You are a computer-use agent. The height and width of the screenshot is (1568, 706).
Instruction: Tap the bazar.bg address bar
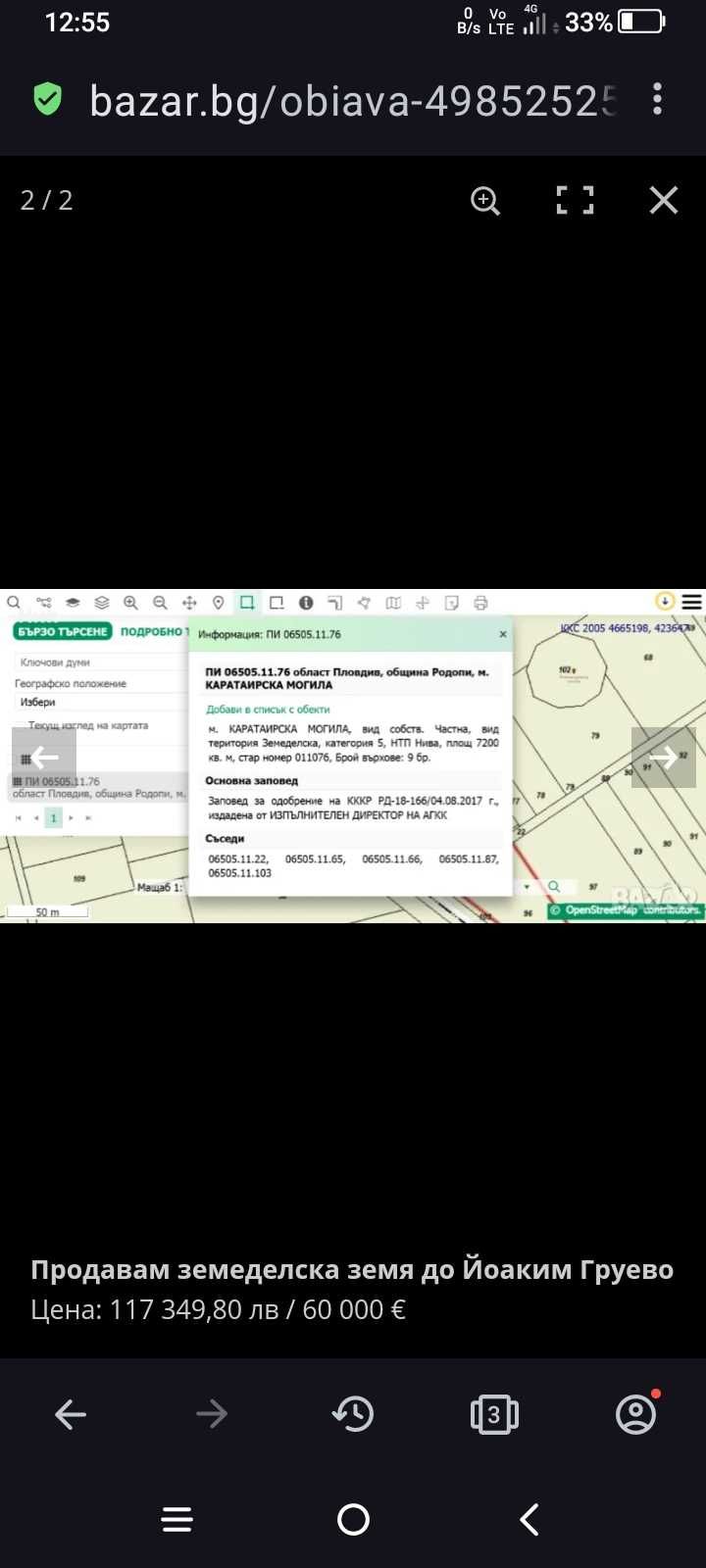point(353,100)
